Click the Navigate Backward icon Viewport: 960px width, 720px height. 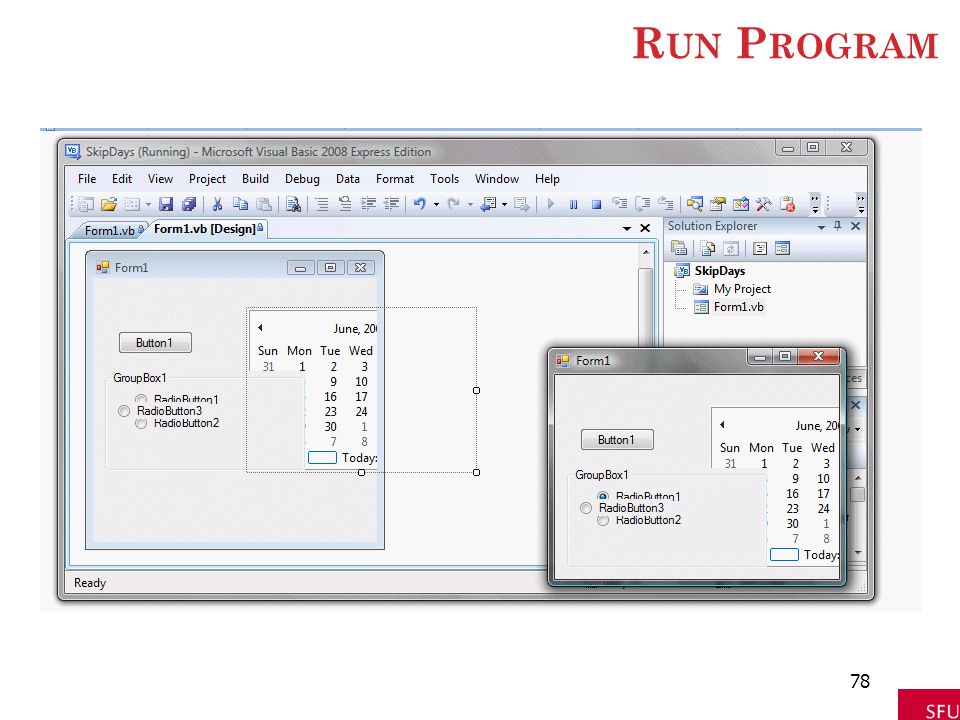[488, 204]
